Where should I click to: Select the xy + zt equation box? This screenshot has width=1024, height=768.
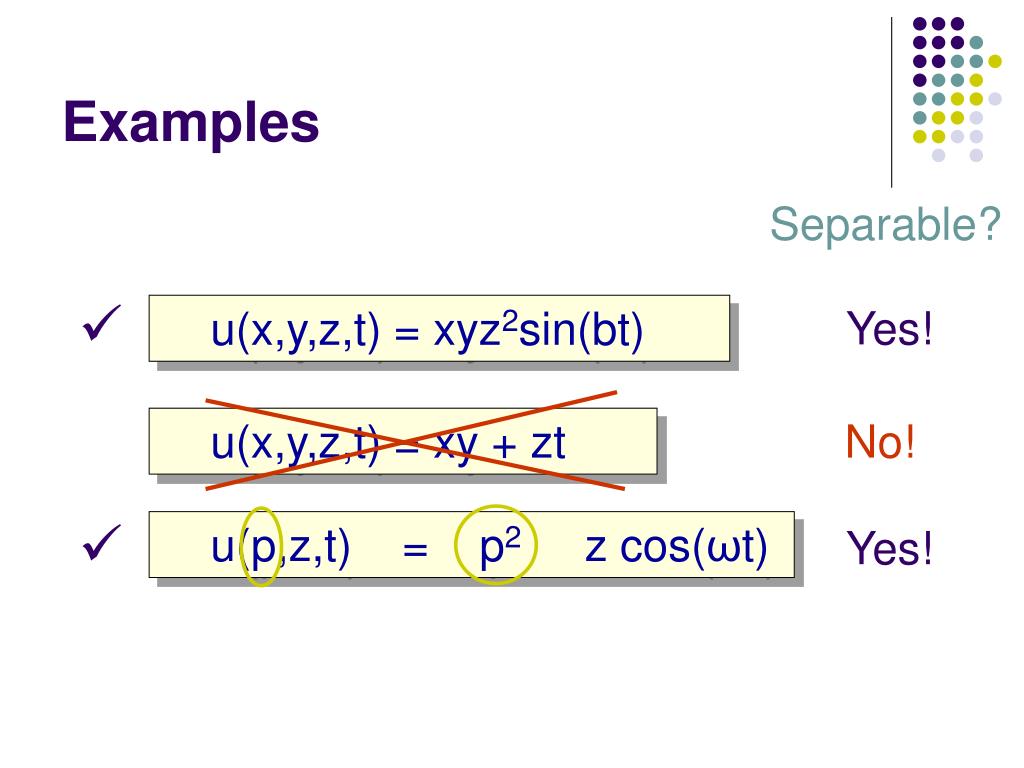point(403,441)
